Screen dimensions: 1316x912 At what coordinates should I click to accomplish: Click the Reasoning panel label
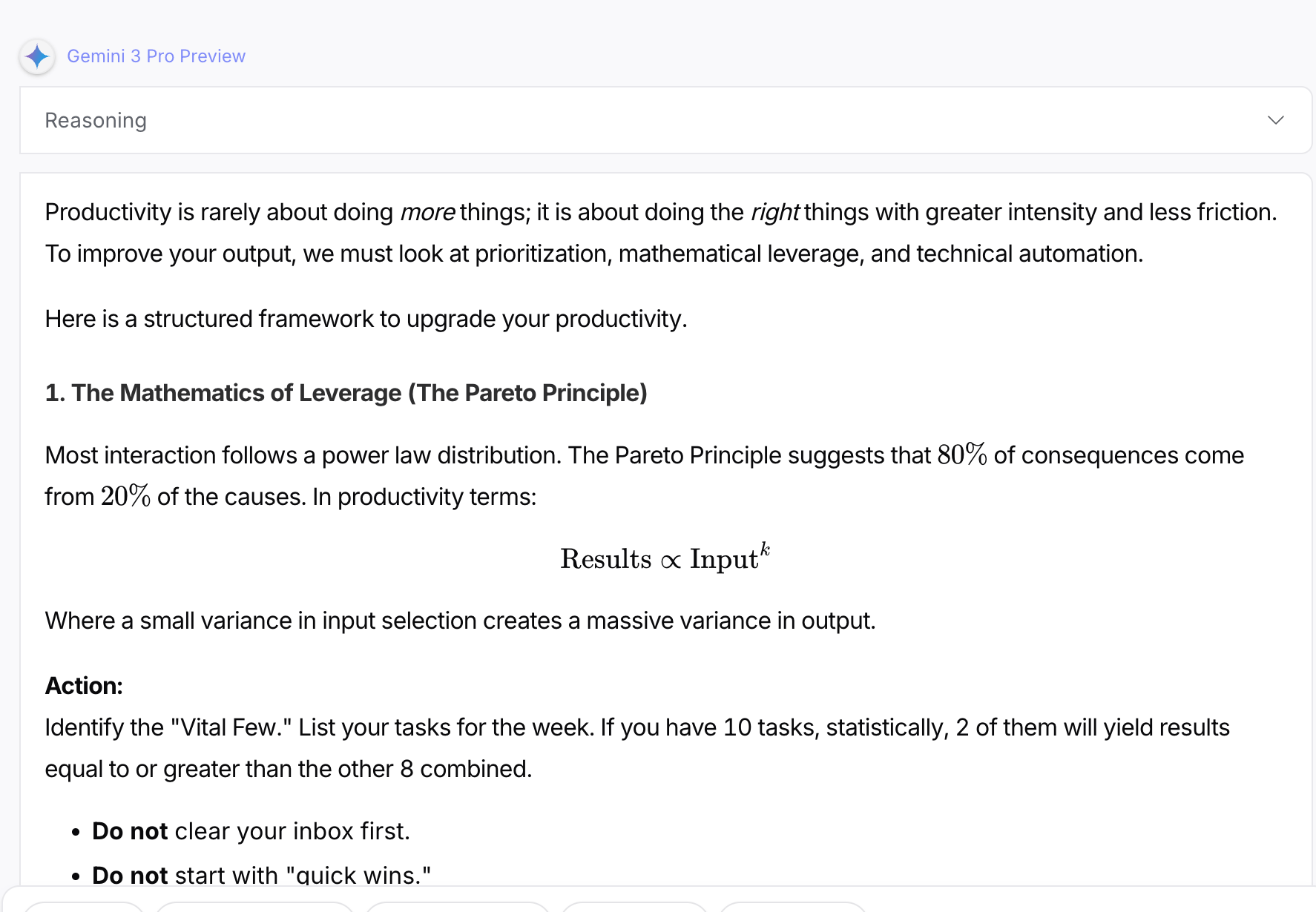[x=96, y=120]
